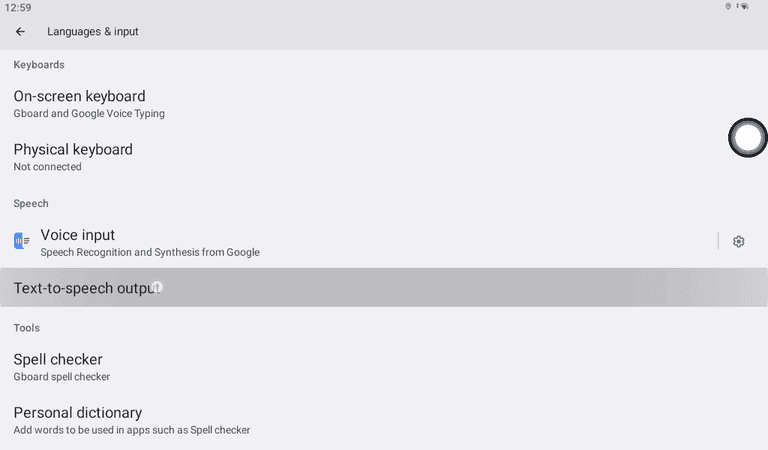Go back using the arrow icon
The height and width of the screenshot is (450, 768).
tap(20, 31)
